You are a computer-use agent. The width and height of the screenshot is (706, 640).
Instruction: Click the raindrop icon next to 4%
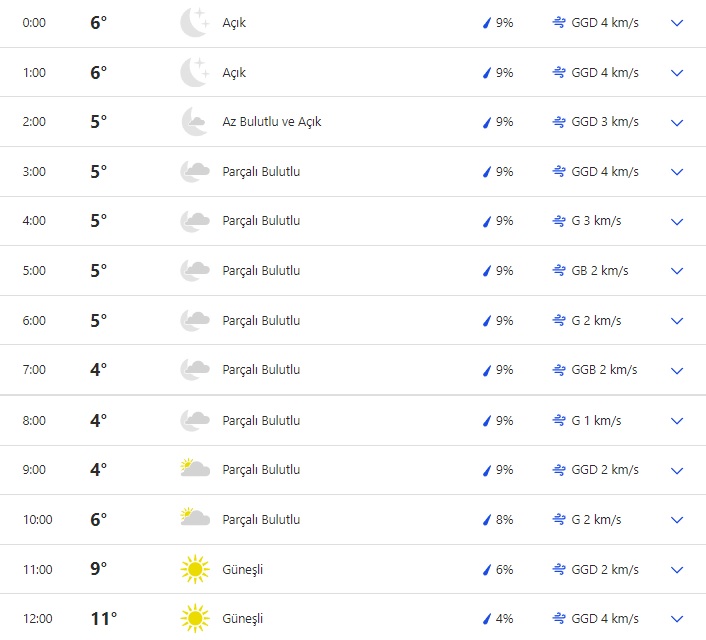click(x=487, y=619)
